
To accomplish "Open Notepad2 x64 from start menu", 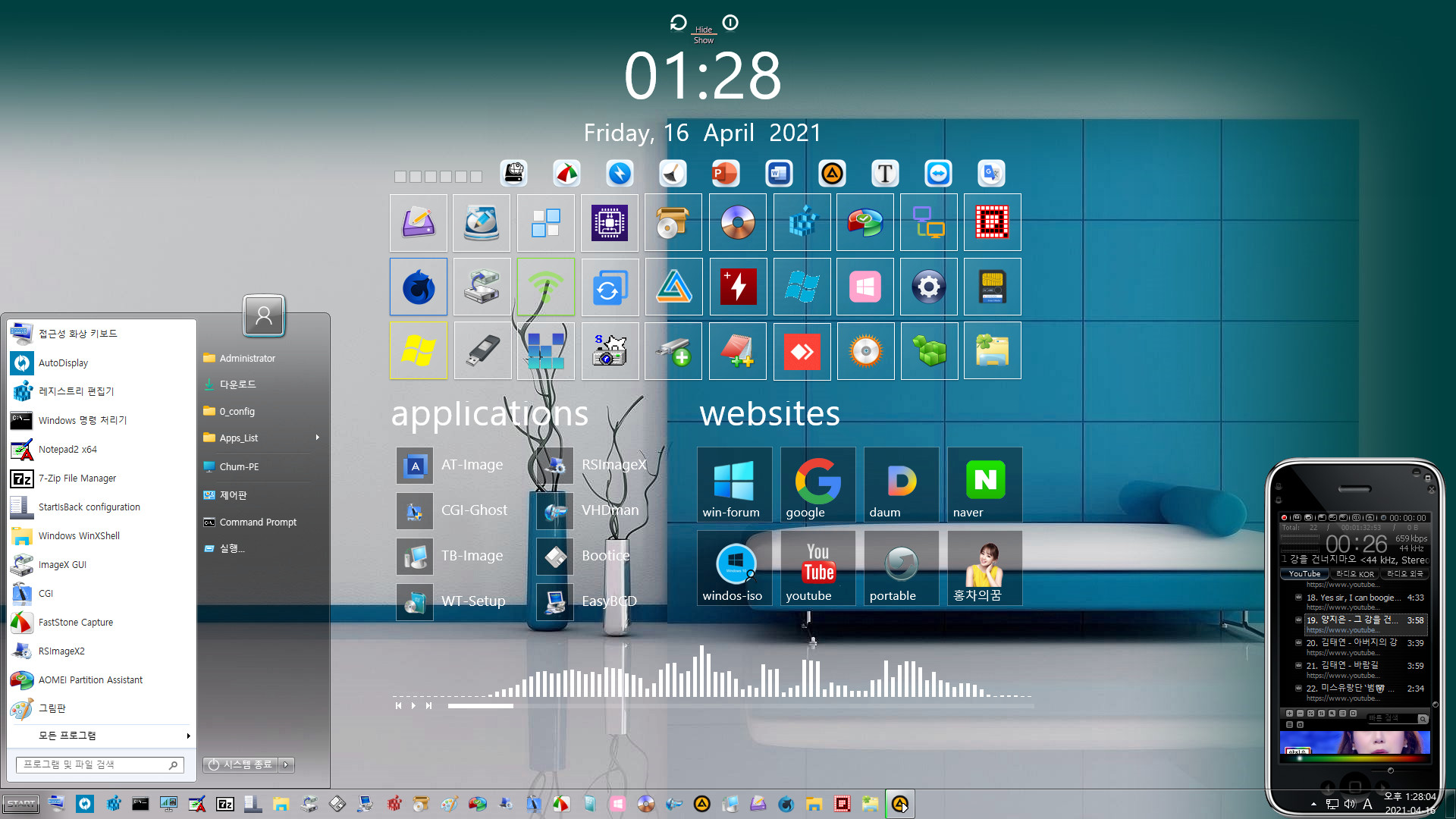I will tap(102, 450).
